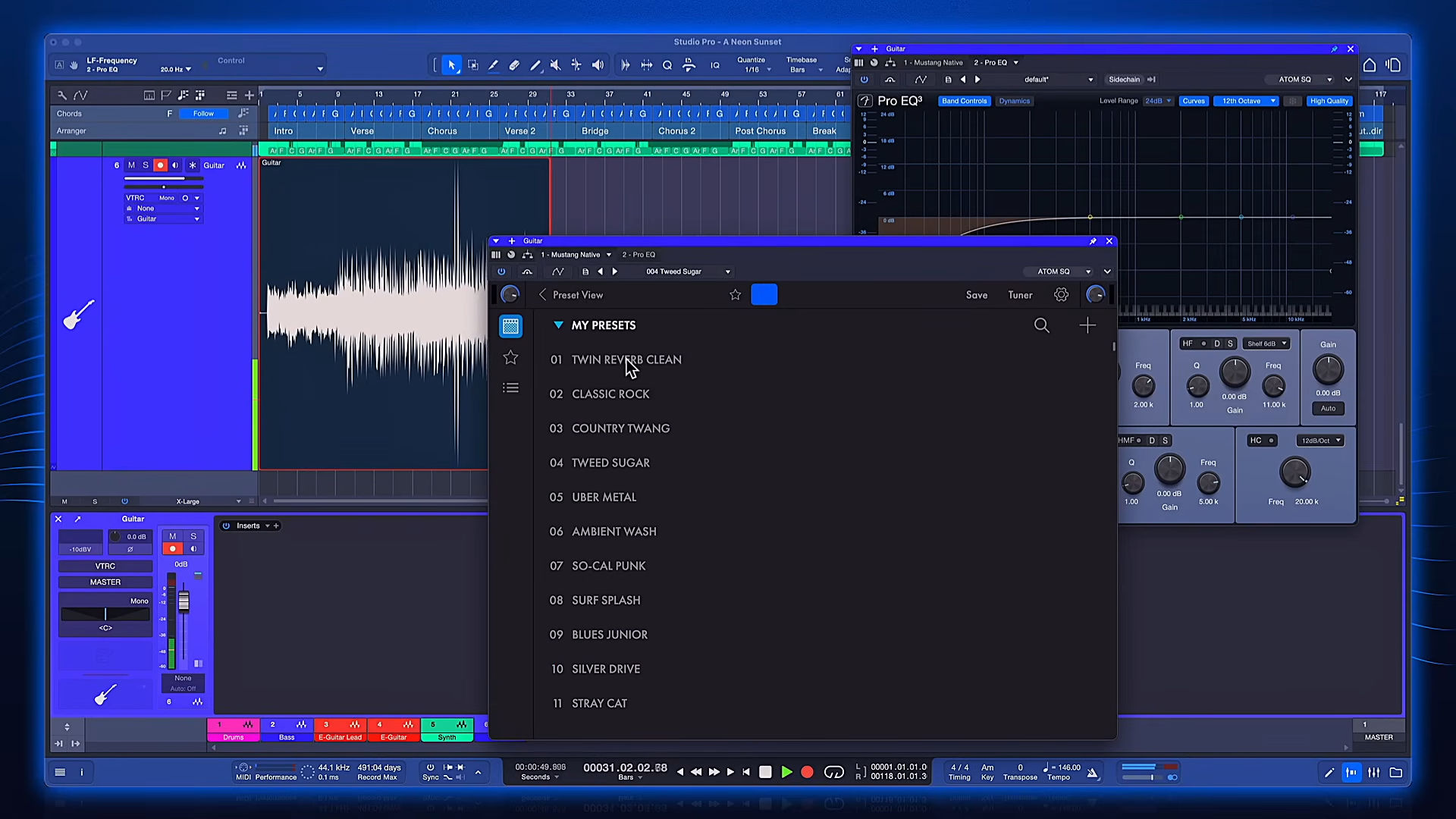Image resolution: width=1456 pixels, height=819 pixels.
Task: Select the Eraser tool
Action: pos(514,65)
